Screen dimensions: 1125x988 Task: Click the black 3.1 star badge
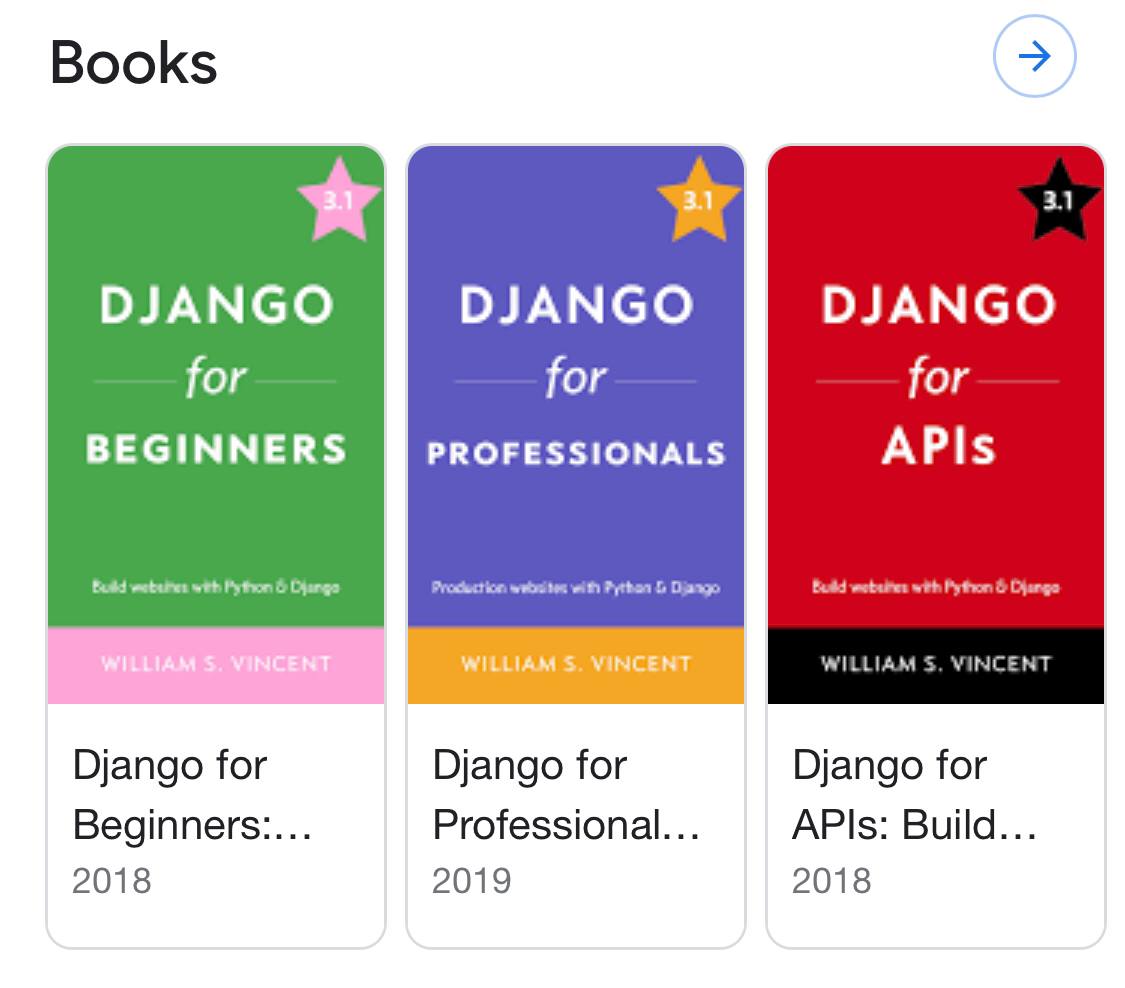tap(1059, 200)
